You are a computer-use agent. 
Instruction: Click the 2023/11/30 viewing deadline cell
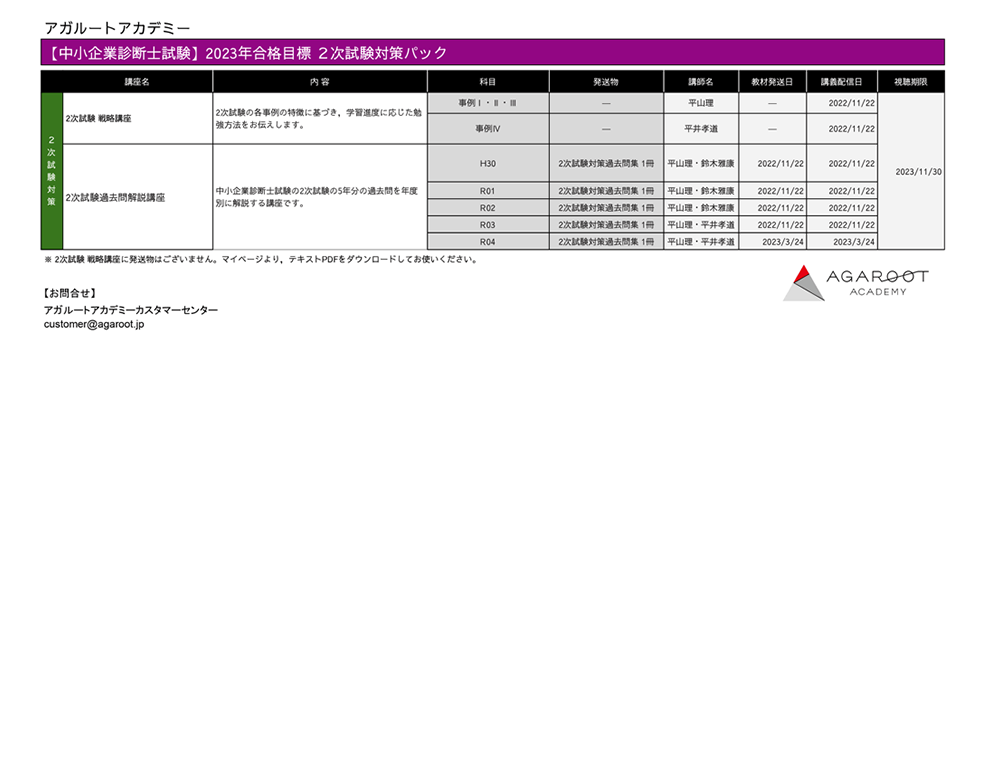[911, 172]
